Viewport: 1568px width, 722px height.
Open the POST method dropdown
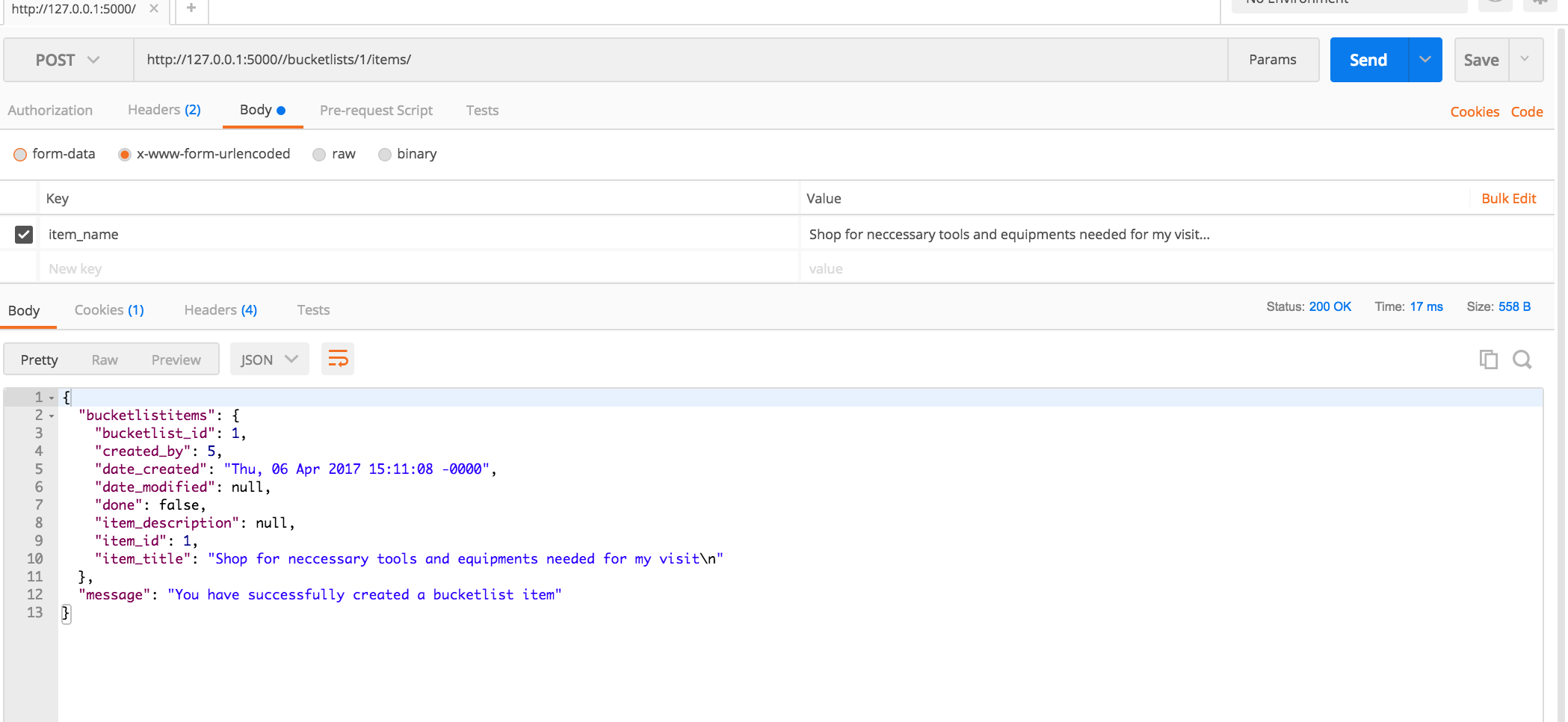tap(68, 60)
